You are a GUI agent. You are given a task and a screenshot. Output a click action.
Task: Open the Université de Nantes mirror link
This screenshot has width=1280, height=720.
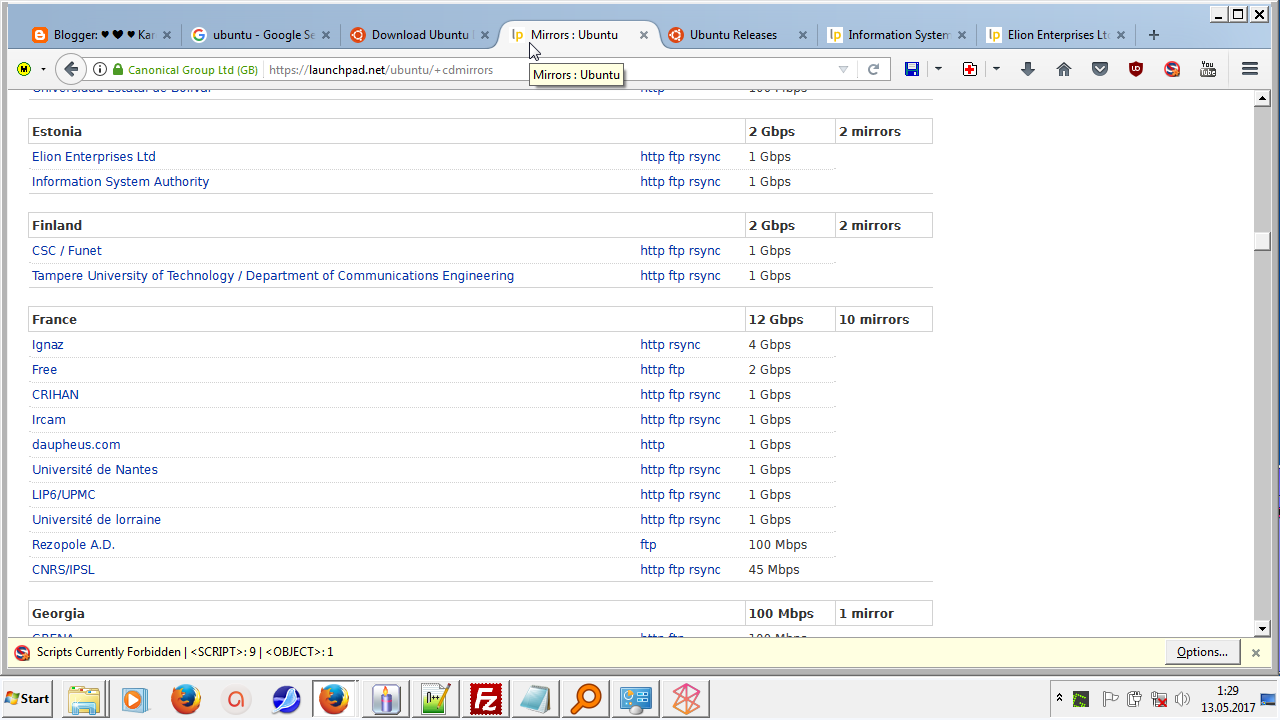click(95, 470)
